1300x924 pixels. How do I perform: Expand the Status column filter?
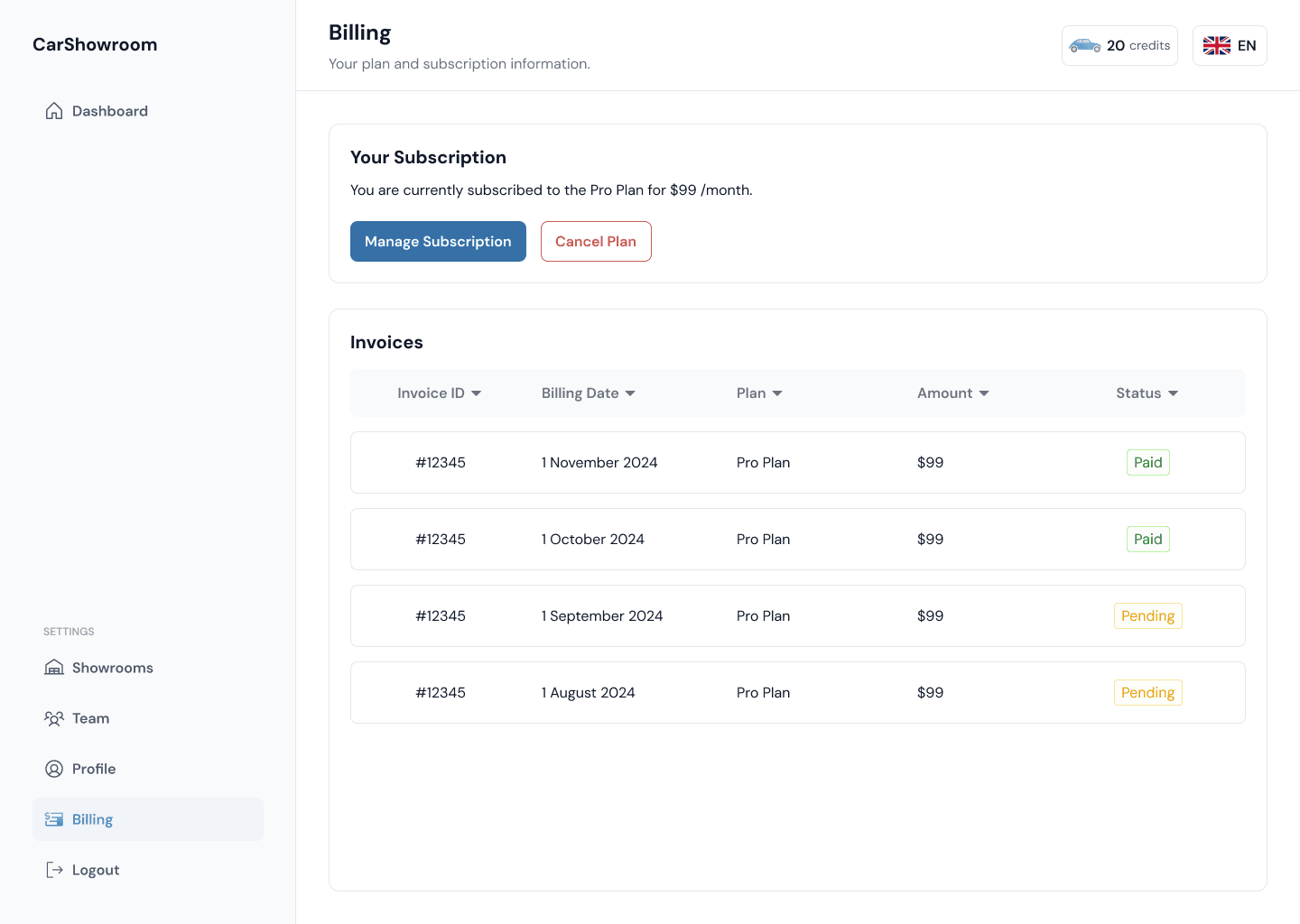coord(1173,393)
